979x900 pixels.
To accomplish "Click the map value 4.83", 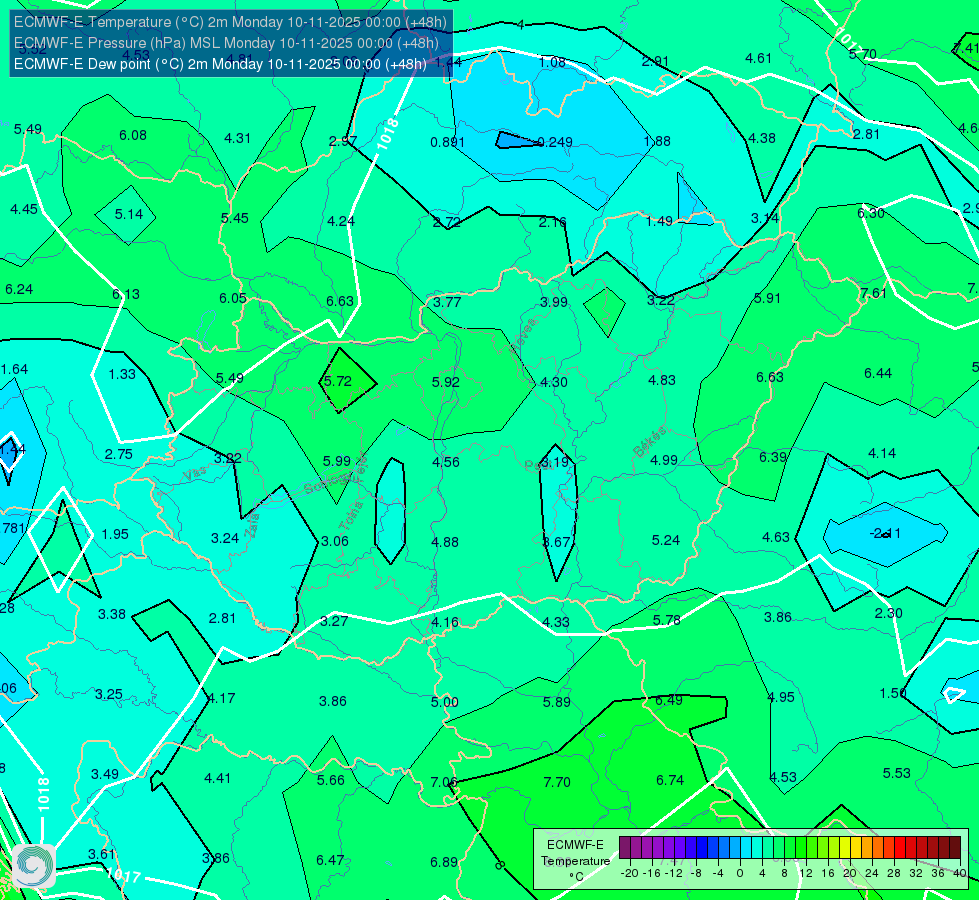I will (x=662, y=380).
